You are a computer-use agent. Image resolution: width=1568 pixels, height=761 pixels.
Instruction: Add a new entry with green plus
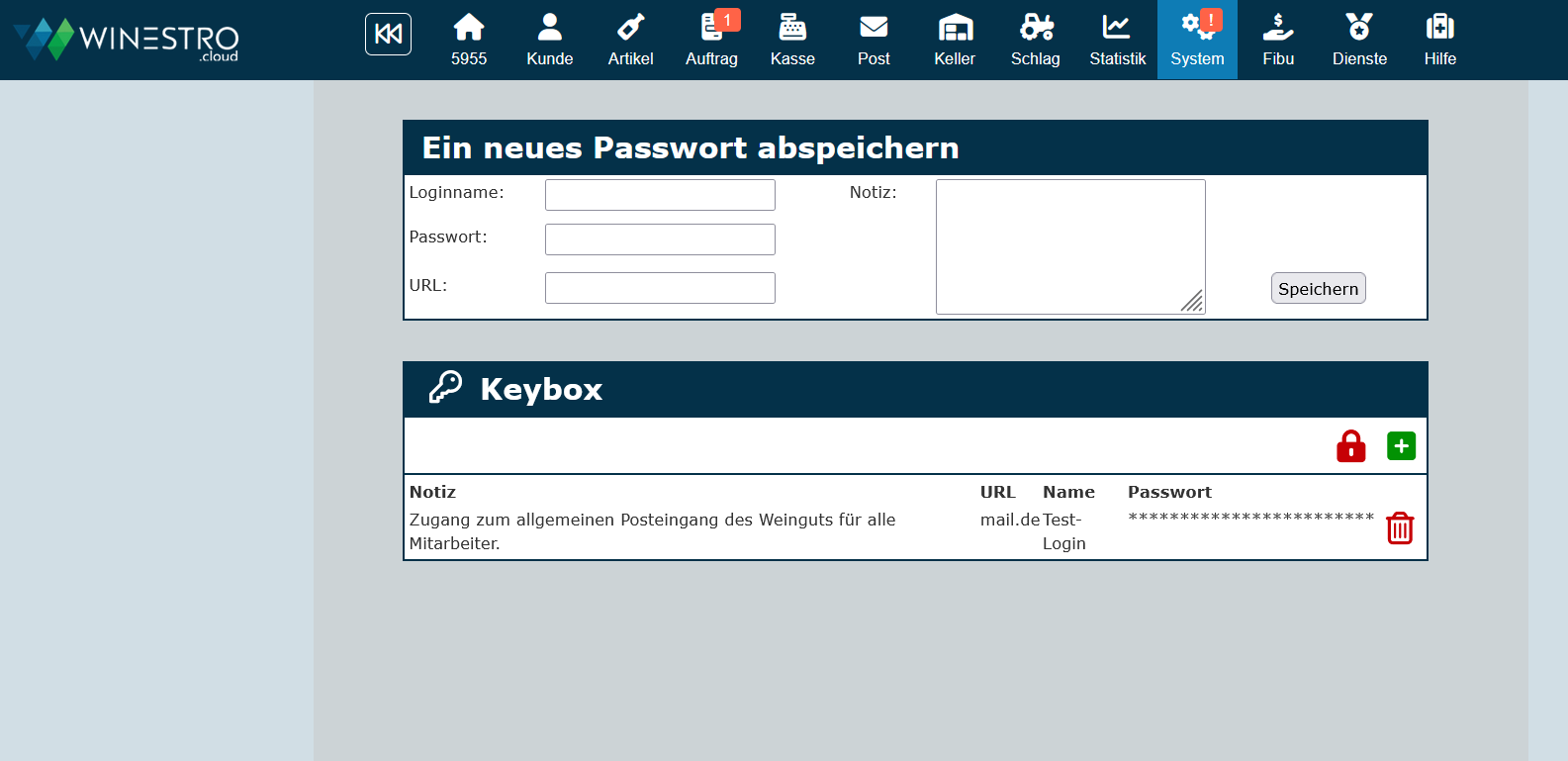click(1401, 446)
